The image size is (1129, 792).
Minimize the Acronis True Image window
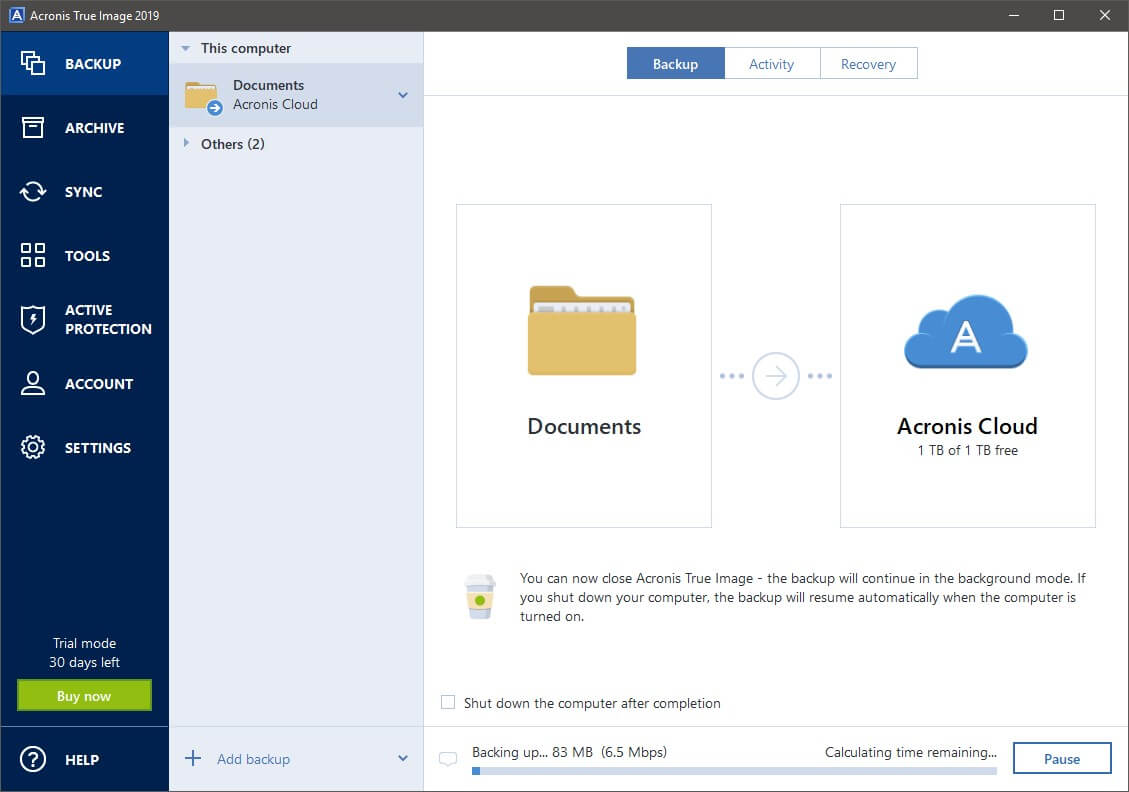[x=1014, y=15]
